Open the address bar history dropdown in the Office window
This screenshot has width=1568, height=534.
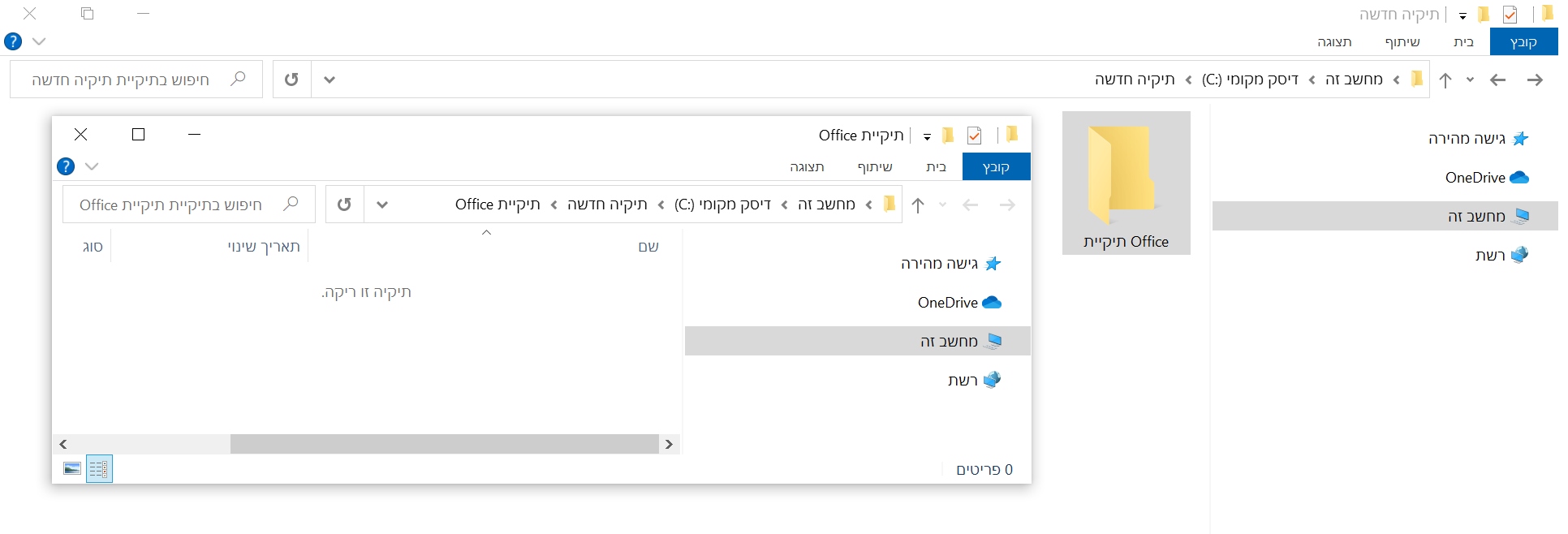[x=382, y=205]
